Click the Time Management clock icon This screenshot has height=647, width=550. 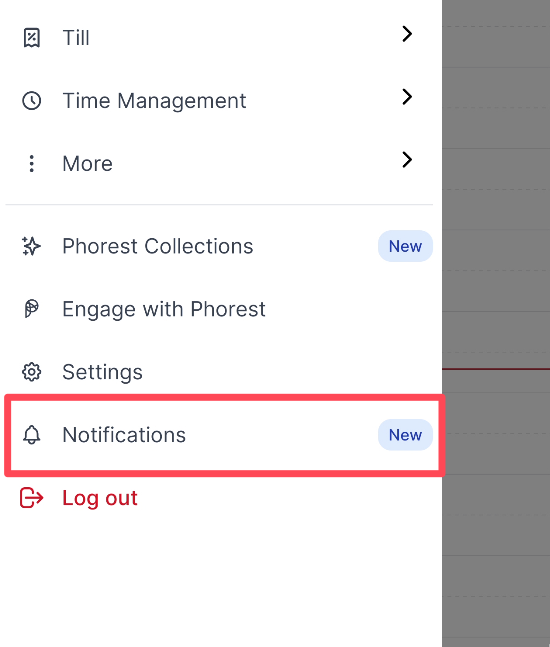click(31, 101)
